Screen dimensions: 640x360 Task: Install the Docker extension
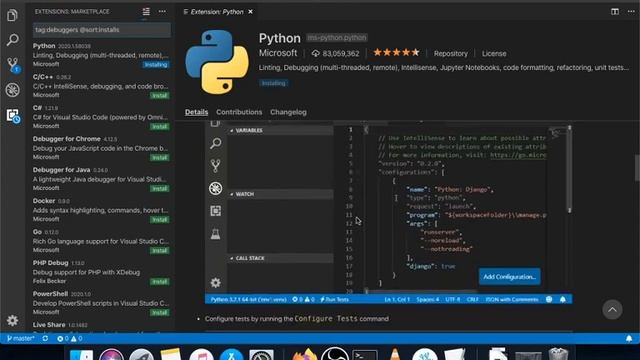click(x=160, y=220)
